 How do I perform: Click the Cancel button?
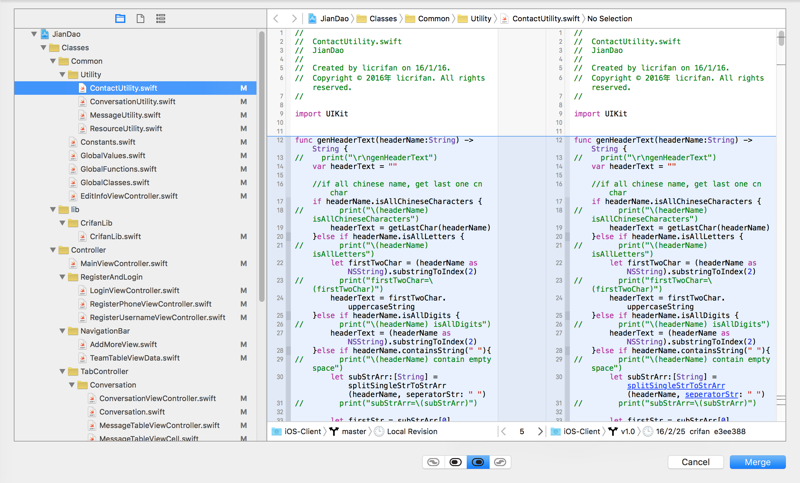pos(695,462)
